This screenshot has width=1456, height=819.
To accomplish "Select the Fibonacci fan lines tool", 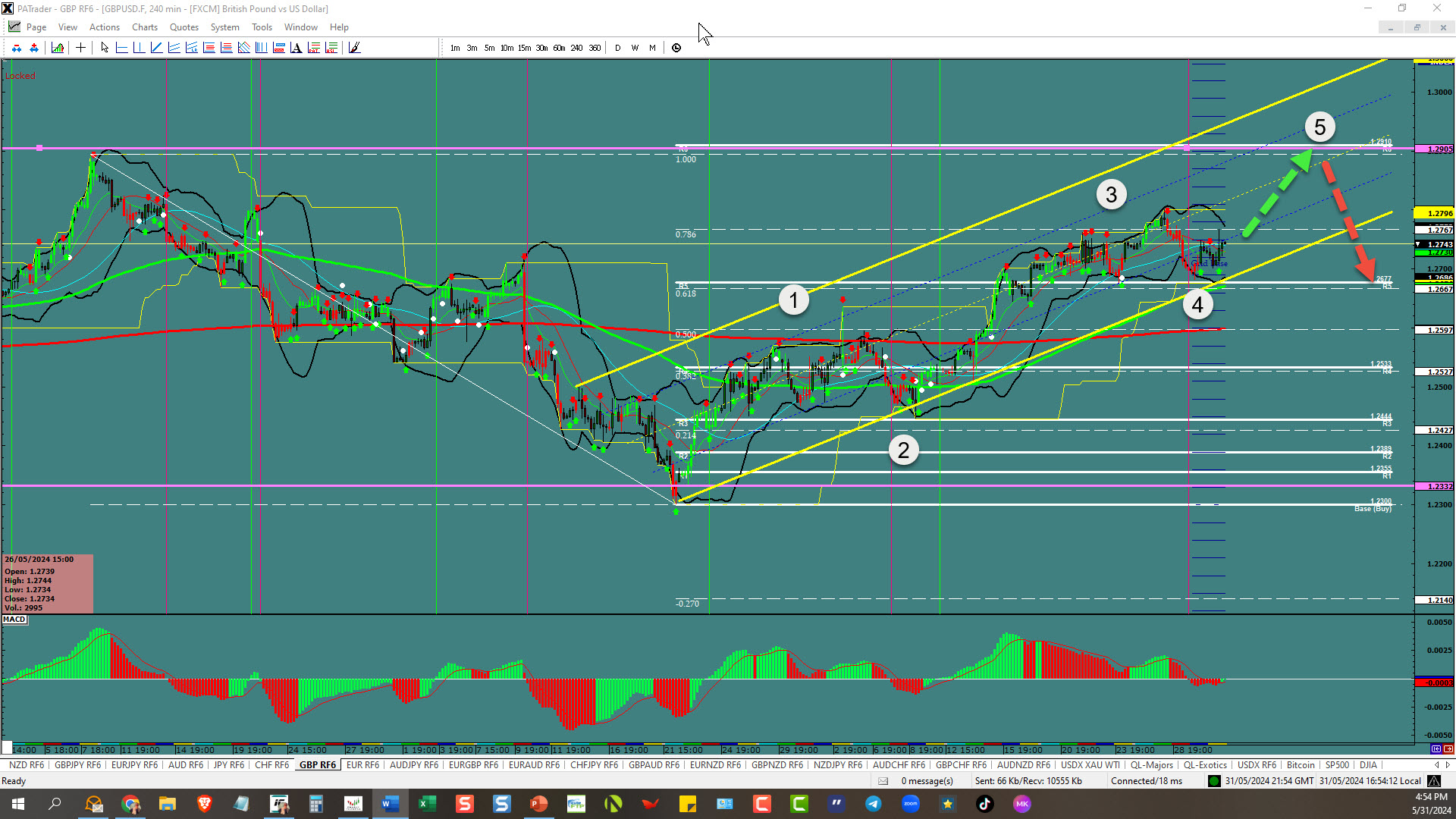I will tap(244, 48).
